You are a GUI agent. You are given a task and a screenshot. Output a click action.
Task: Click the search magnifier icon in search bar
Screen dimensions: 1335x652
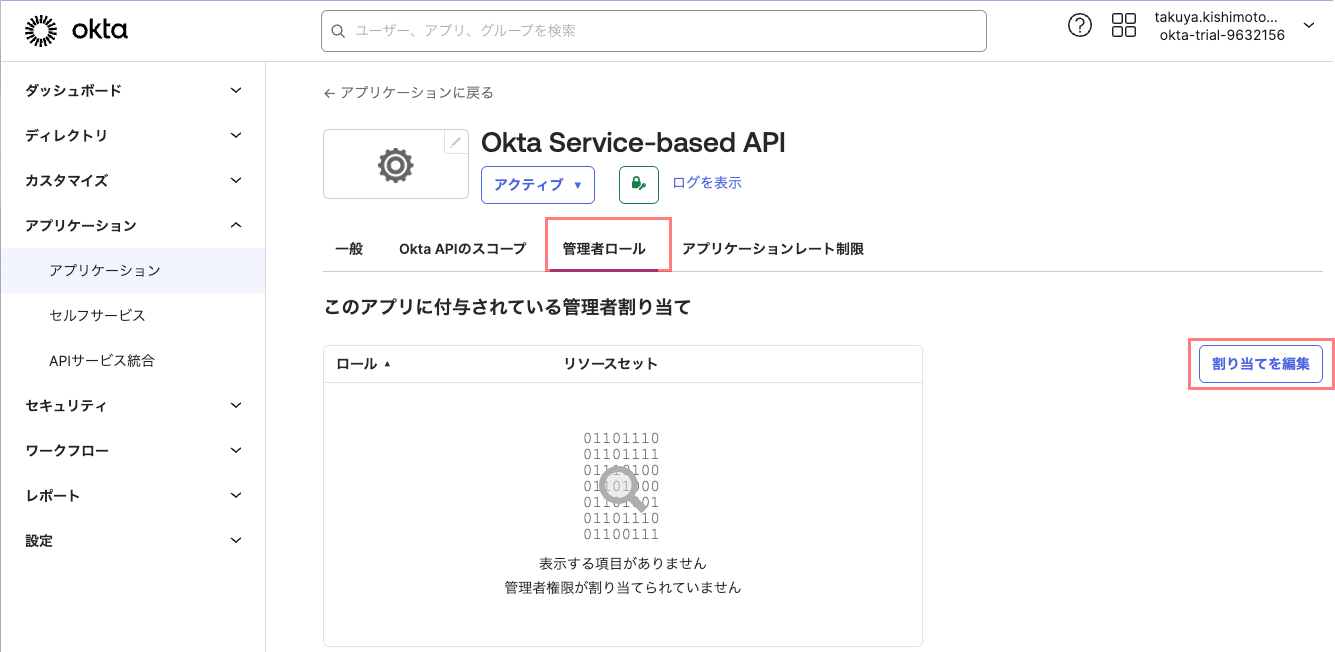338,31
